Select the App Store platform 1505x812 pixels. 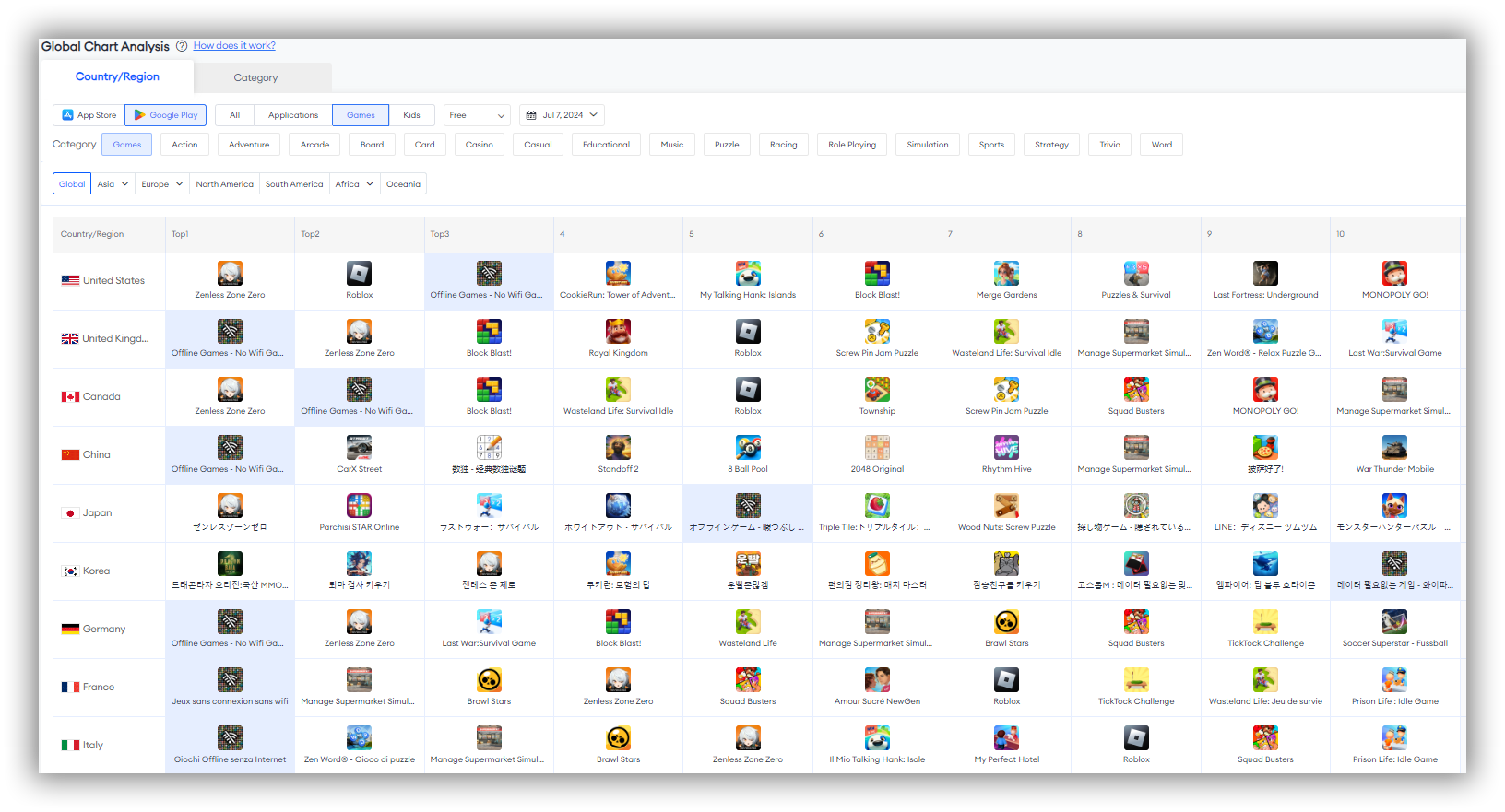[x=89, y=115]
